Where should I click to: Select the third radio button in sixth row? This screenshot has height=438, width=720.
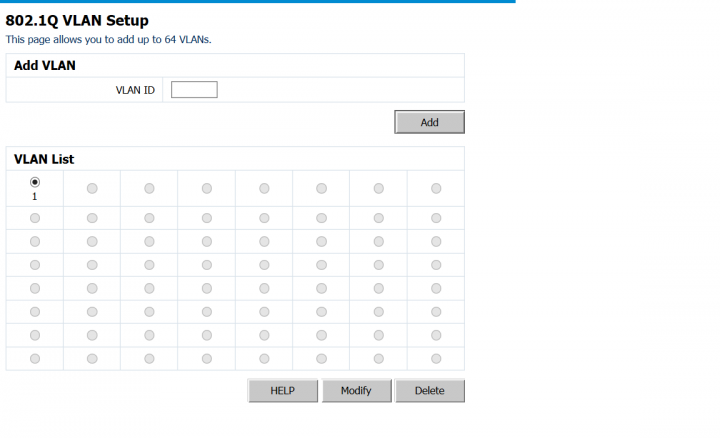coord(149,312)
